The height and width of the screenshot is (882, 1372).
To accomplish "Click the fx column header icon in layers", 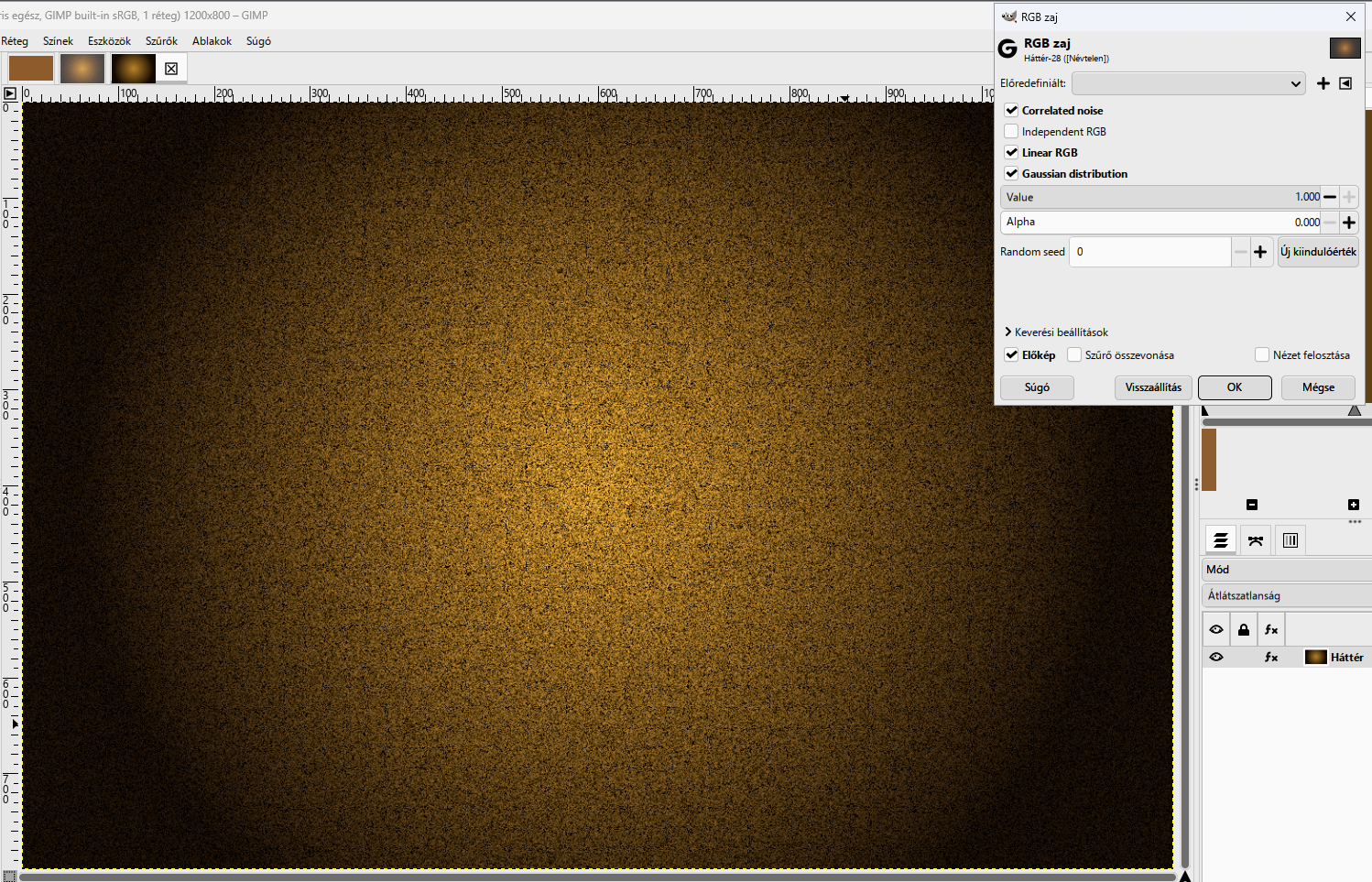I will coord(1271,629).
